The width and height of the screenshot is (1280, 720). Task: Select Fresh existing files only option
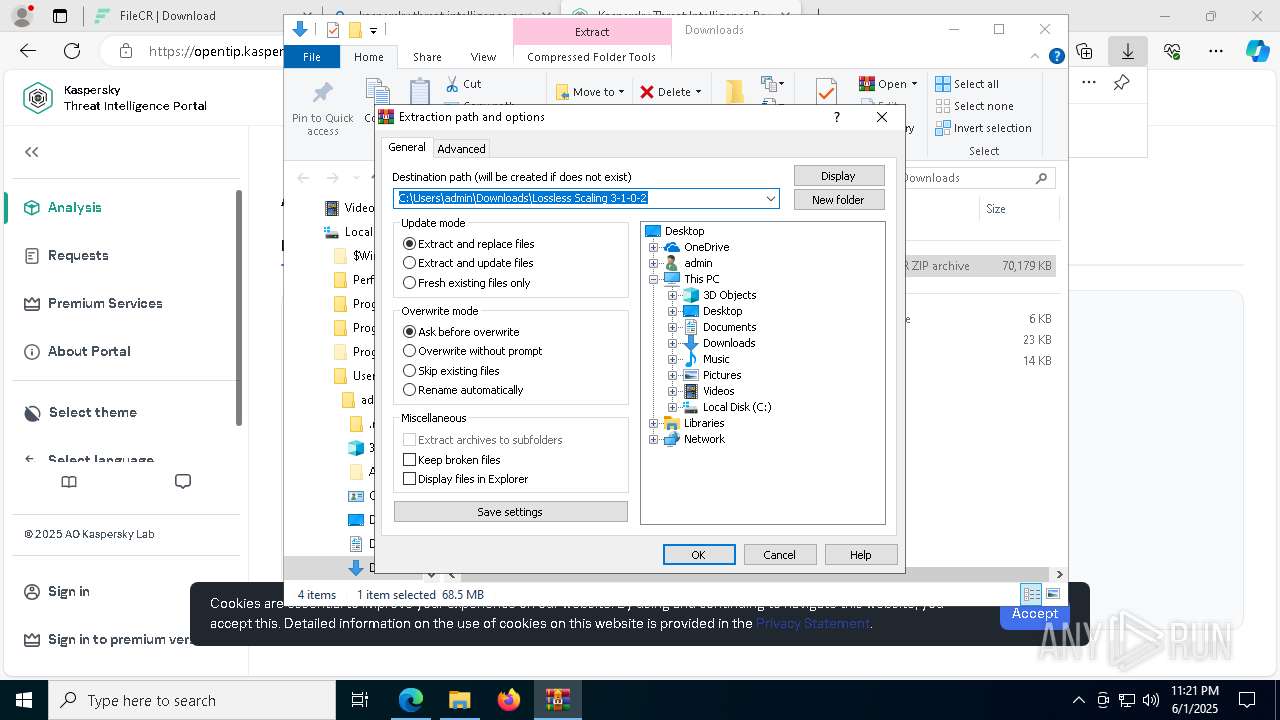coord(466,283)
